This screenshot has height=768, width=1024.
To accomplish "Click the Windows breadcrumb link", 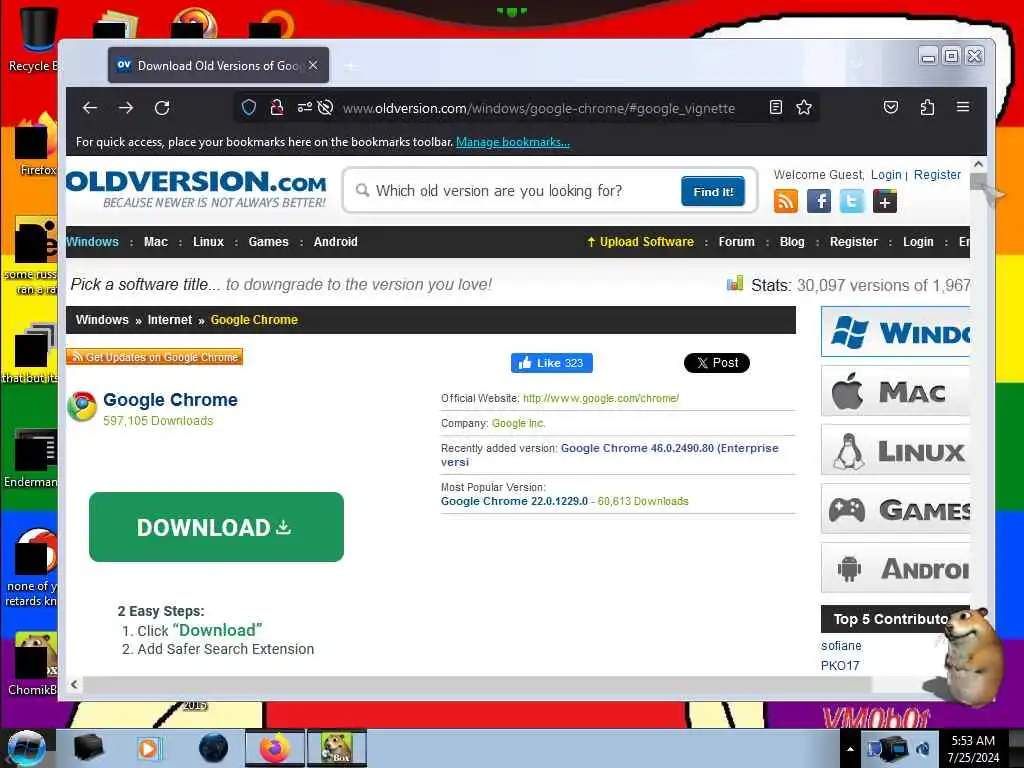I will (x=102, y=320).
